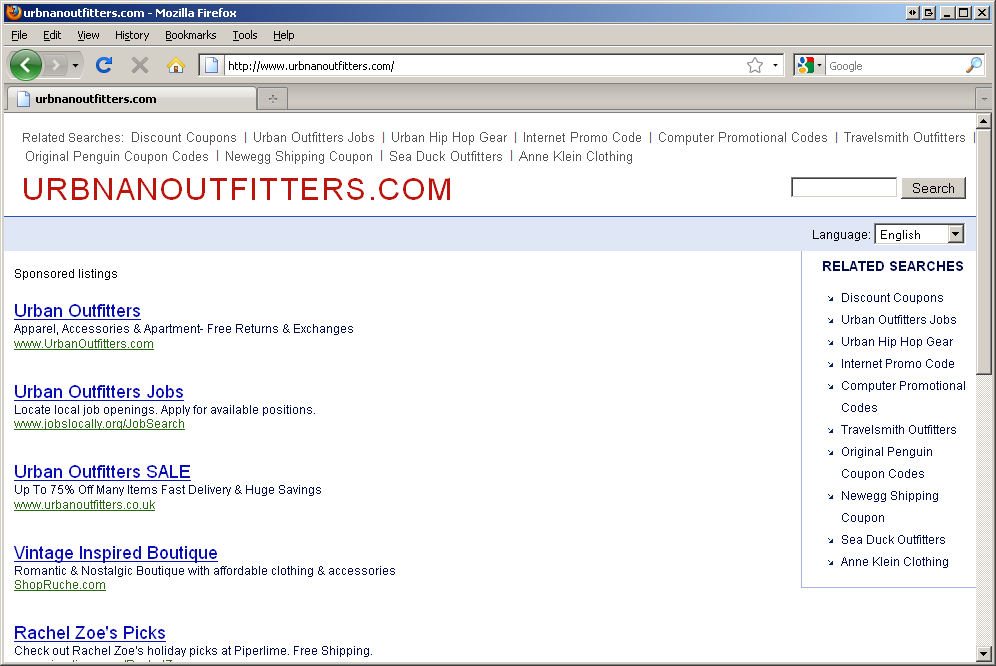Select the urbnanoutfitters.com tab
Image resolution: width=996 pixels, height=666 pixels.
click(131, 99)
